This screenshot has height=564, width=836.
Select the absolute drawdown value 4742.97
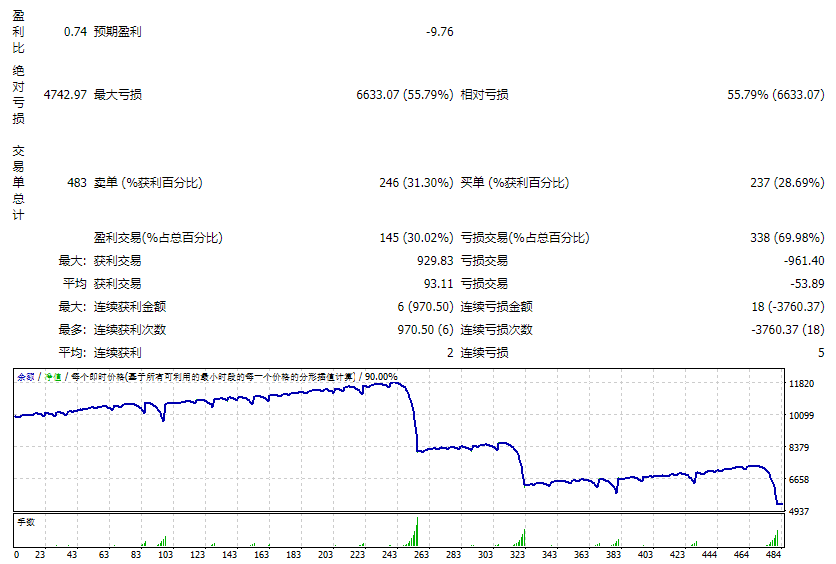click(x=65, y=95)
